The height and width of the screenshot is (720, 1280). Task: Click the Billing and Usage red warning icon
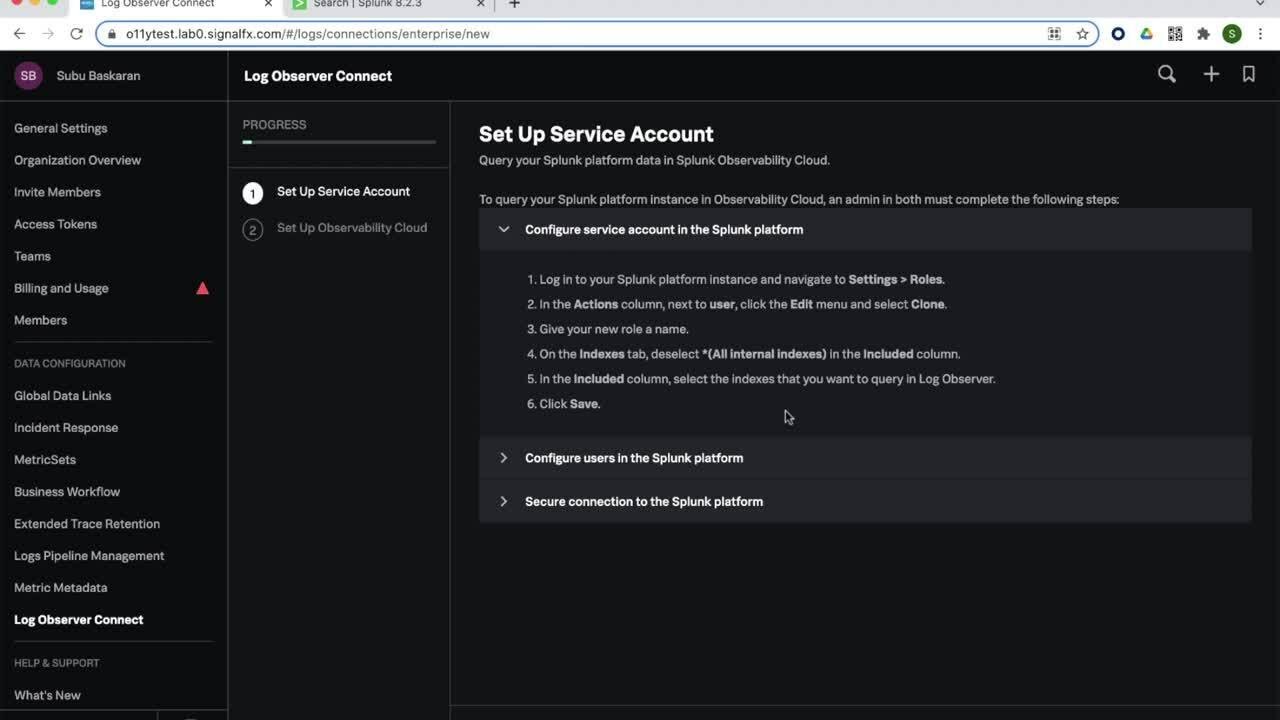[202, 288]
